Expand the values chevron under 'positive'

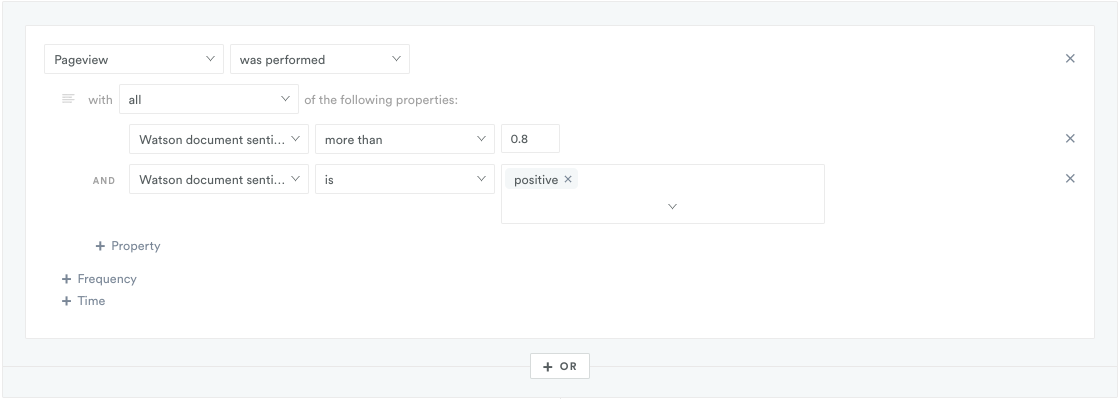click(672, 206)
